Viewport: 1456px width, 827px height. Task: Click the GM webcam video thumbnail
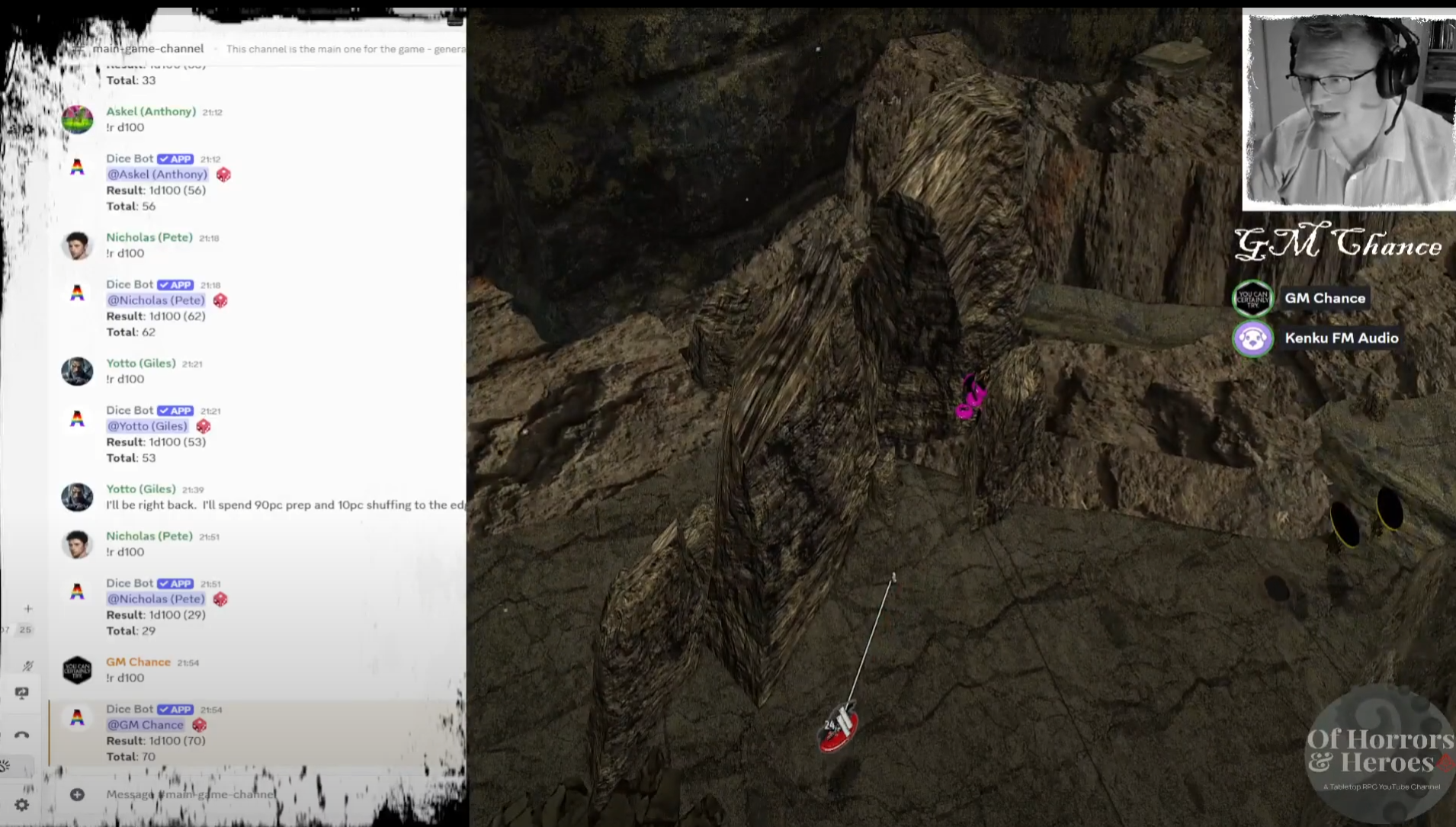coord(1349,110)
